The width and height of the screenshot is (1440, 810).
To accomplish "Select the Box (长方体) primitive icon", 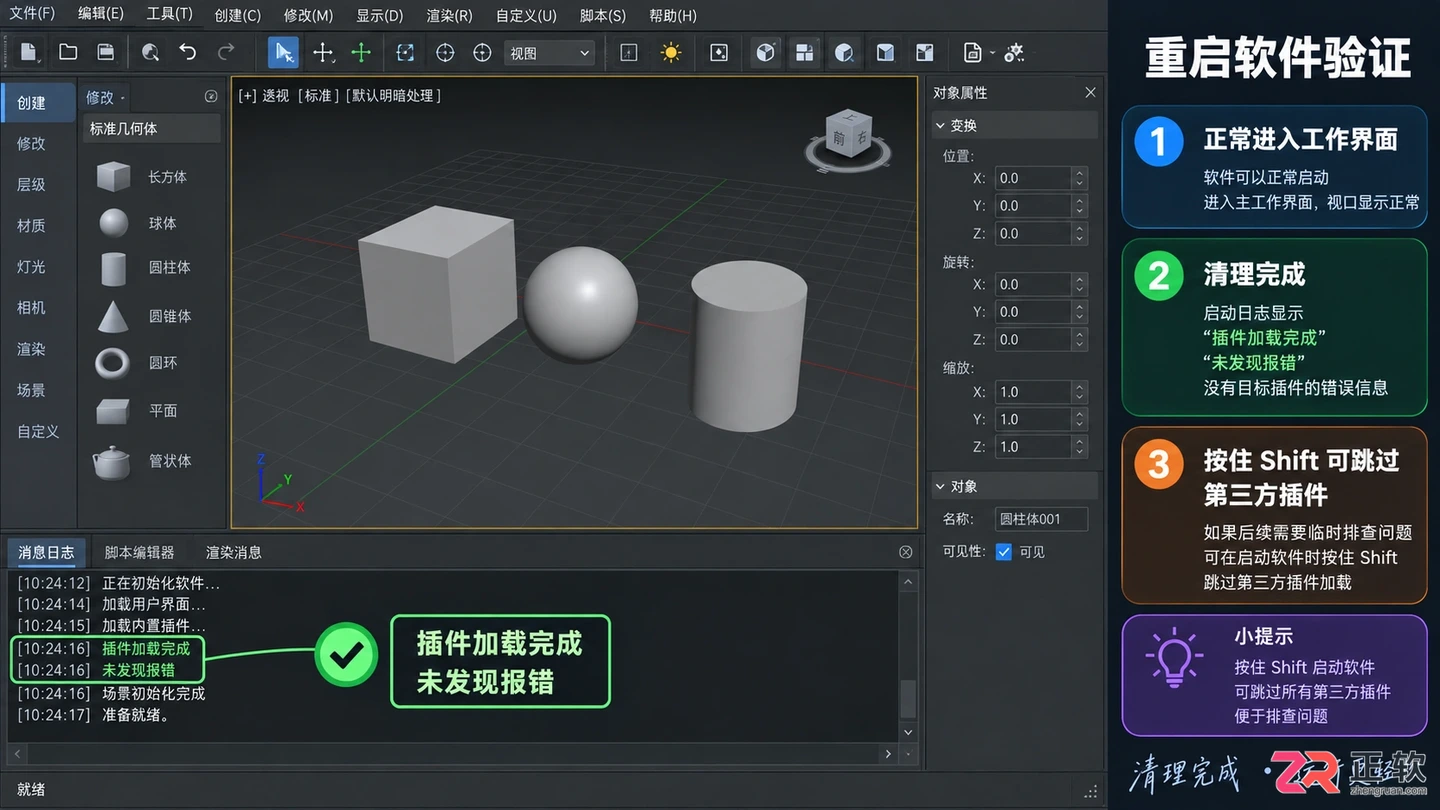I will tap(113, 177).
